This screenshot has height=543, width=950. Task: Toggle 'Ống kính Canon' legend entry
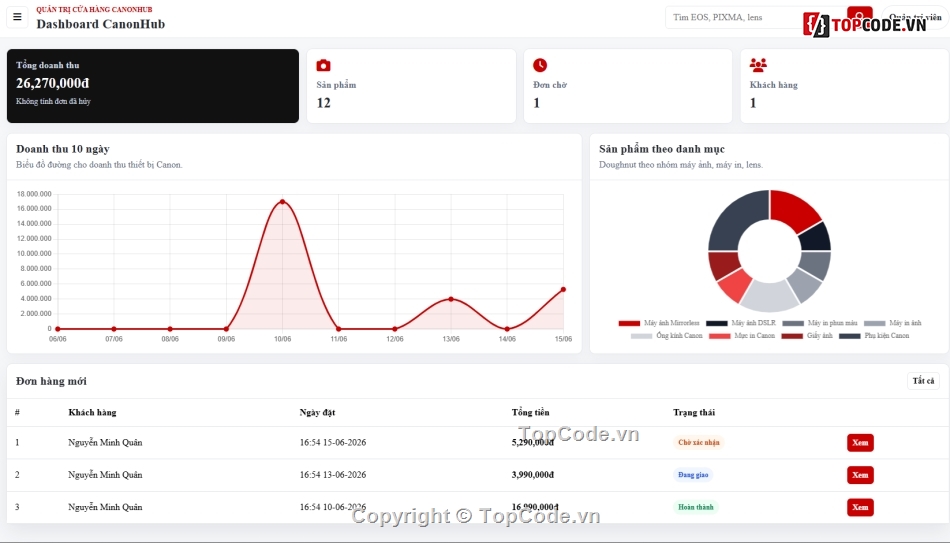tap(666, 336)
